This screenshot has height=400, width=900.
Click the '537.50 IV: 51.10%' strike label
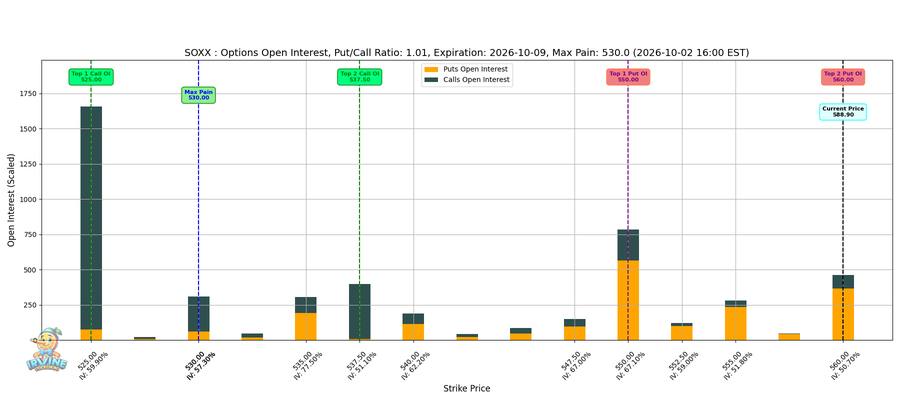[360, 365]
